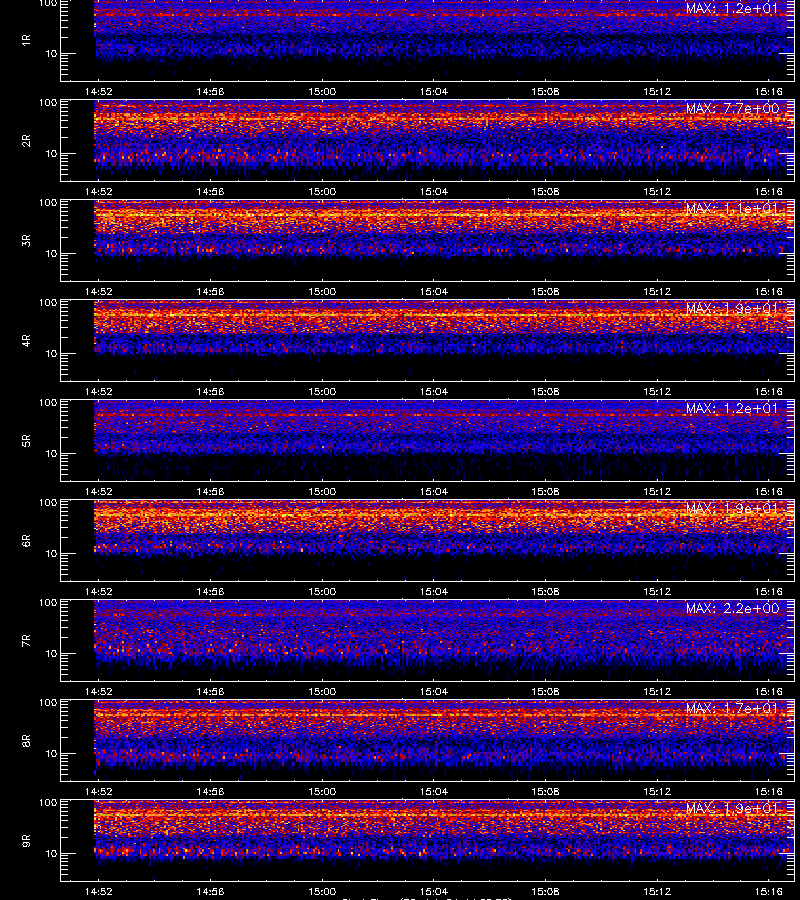
Task: Click the 10 y-axis label of panel 5R
Action: point(52,453)
